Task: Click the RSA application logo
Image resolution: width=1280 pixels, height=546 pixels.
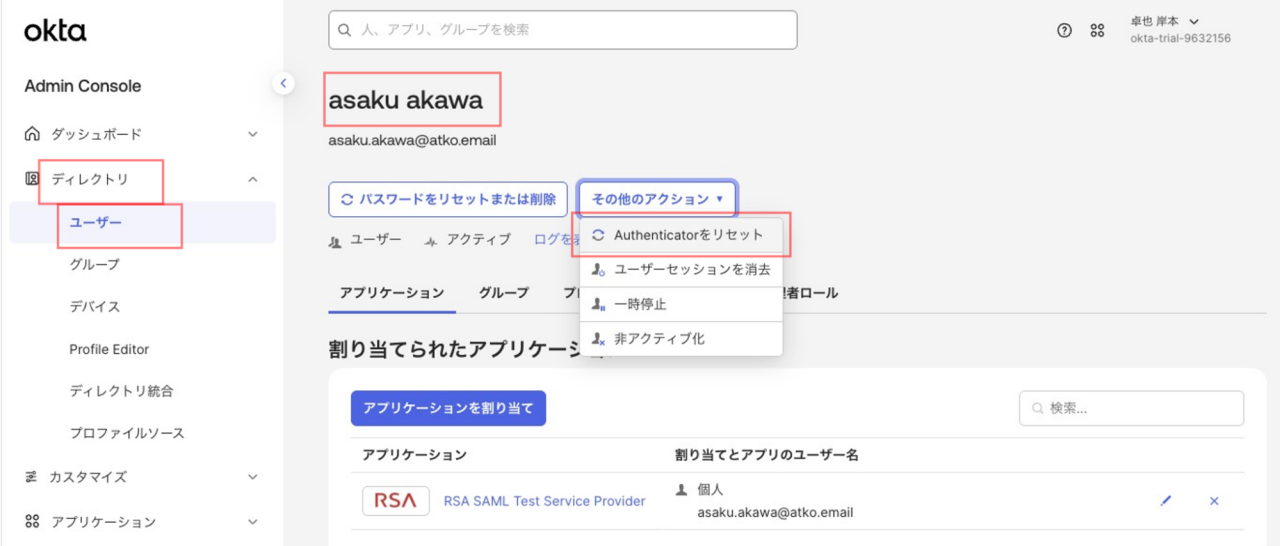Action: click(x=395, y=501)
